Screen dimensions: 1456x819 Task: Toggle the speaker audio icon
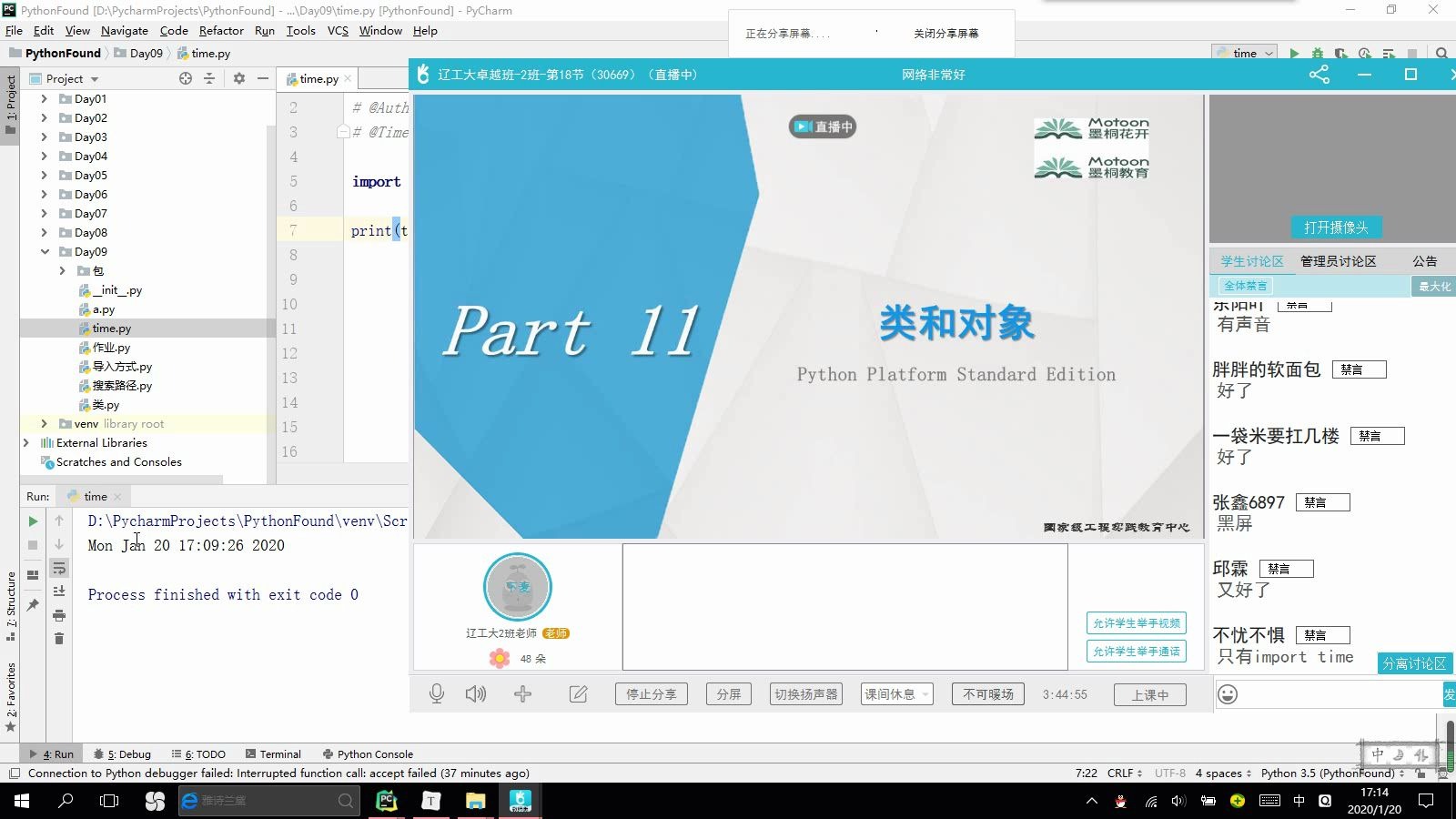point(475,693)
